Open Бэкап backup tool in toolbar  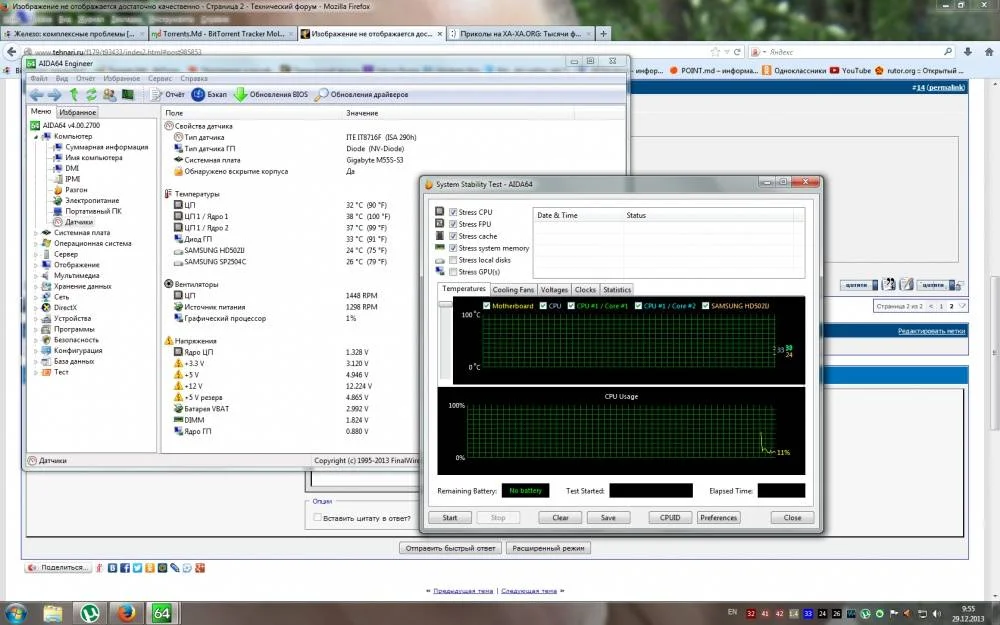[x=207, y=94]
